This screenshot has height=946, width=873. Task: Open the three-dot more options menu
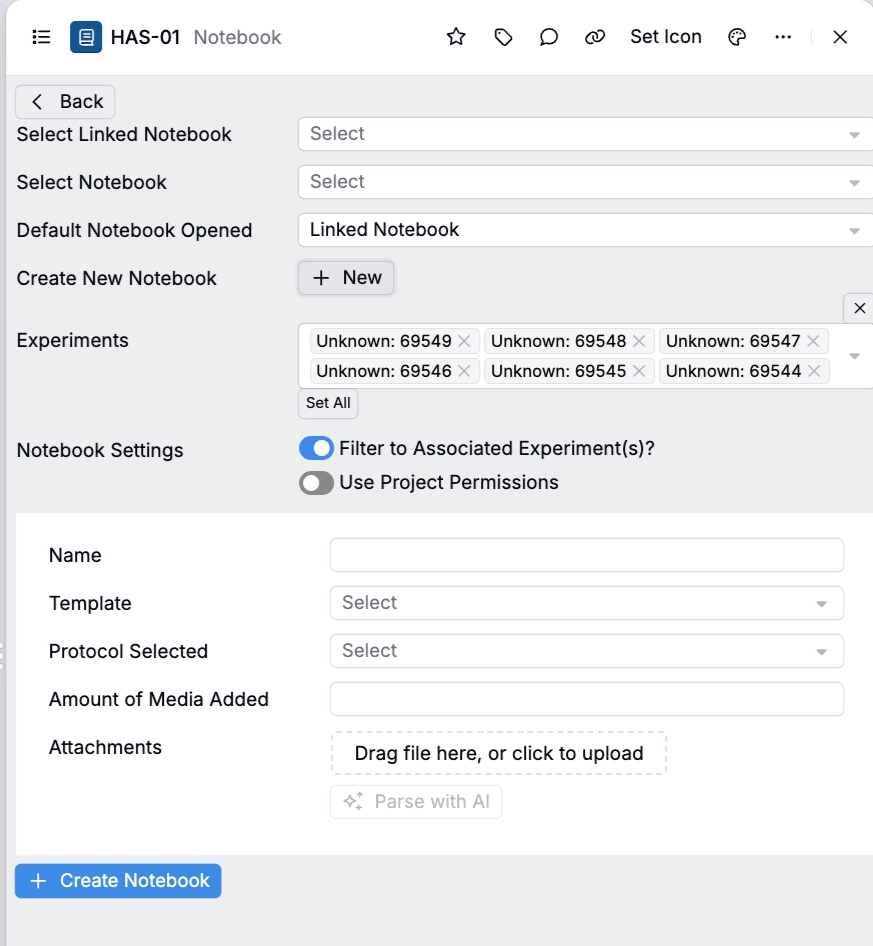pyautogui.click(x=783, y=37)
